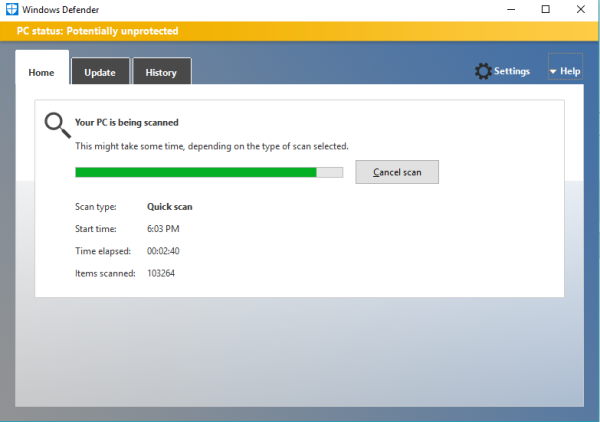Click 'This might take some time' description text
The image size is (600, 422).
pyautogui.click(x=212, y=146)
